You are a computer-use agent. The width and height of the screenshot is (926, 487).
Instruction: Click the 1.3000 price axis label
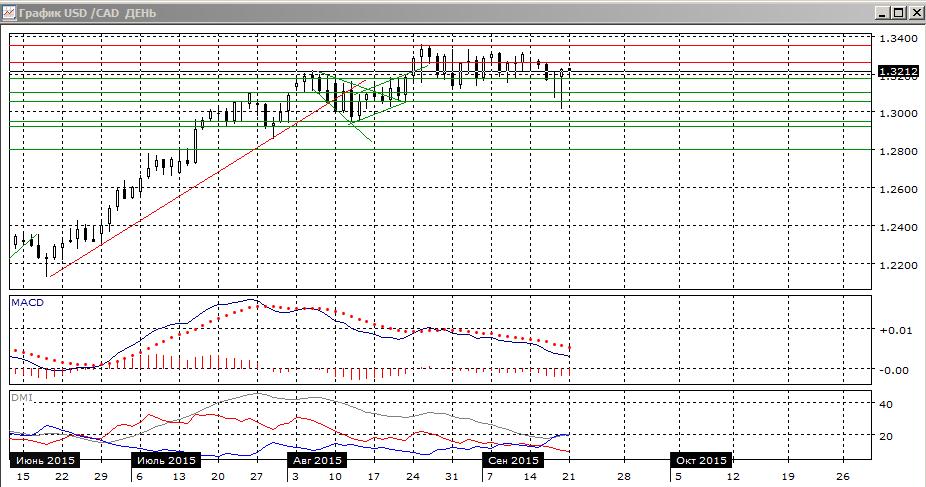coord(899,113)
